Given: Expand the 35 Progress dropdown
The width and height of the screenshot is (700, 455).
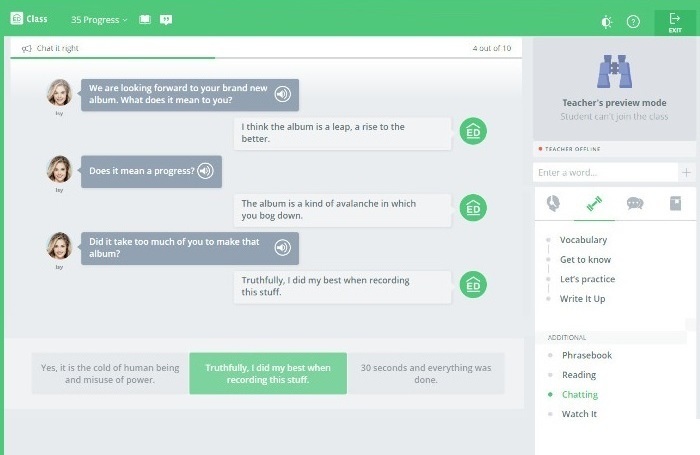Looking at the screenshot, I should [x=99, y=20].
